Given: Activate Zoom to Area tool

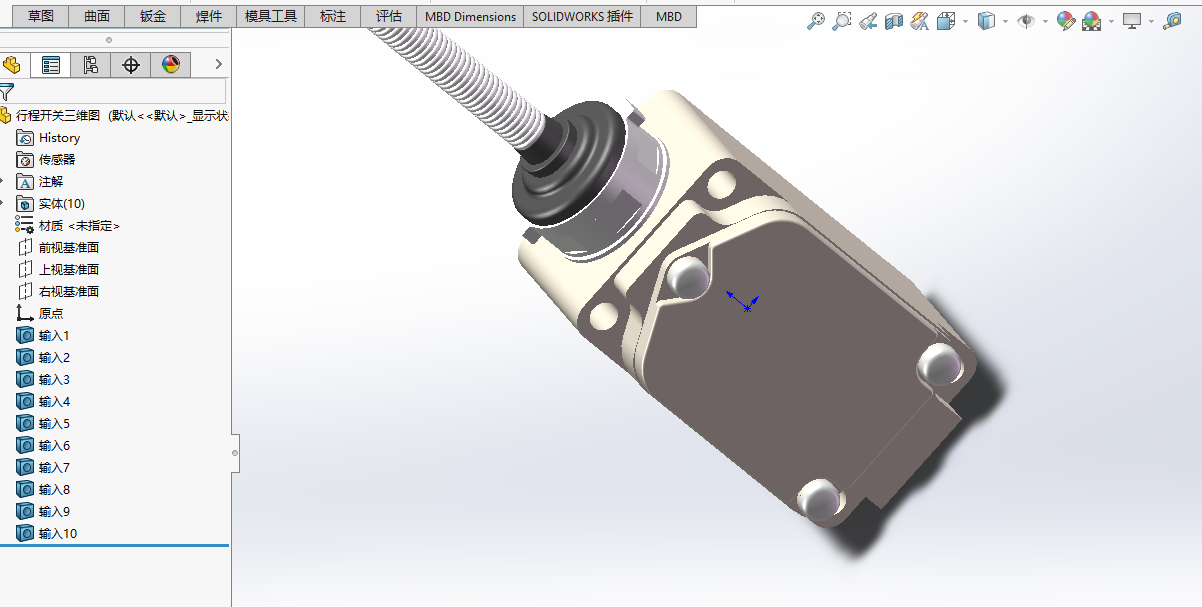Looking at the screenshot, I should pos(842,21).
